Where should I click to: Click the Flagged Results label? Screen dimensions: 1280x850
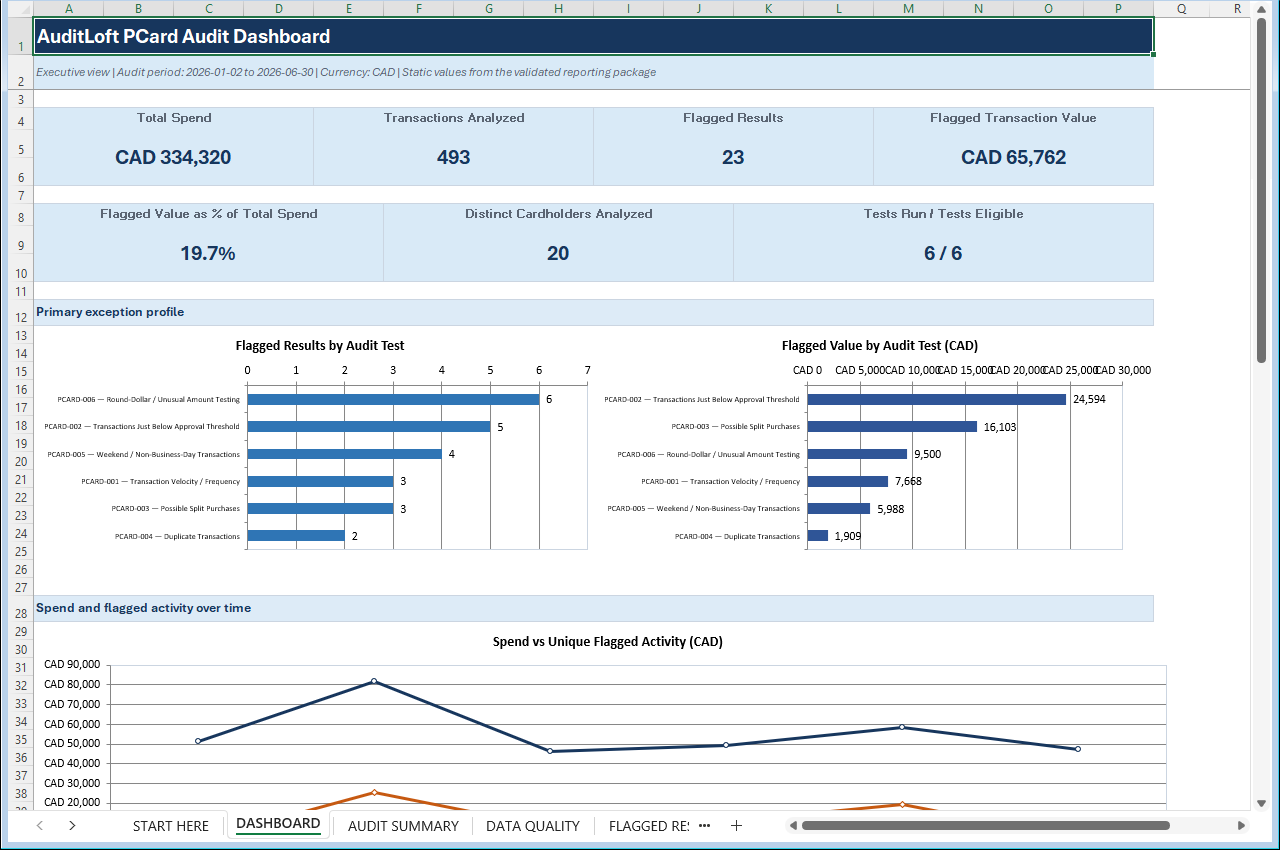pos(733,118)
